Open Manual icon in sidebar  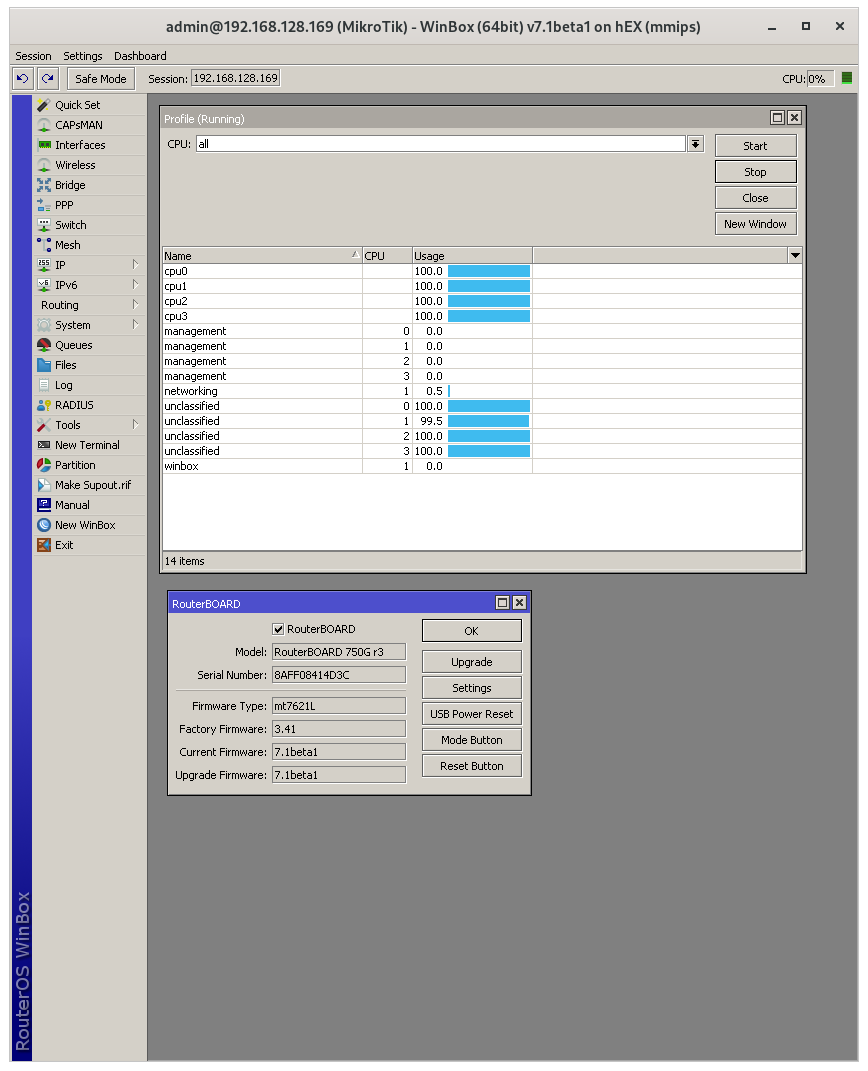click(44, 505)
